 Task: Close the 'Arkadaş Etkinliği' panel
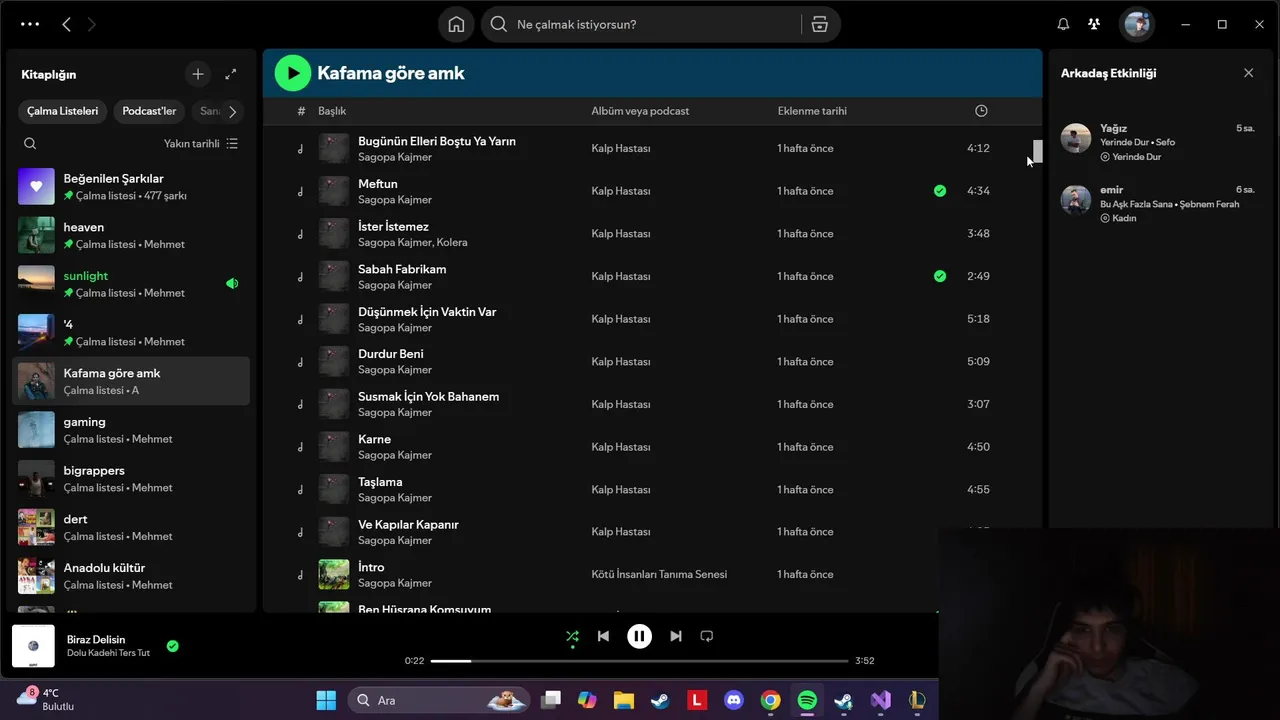point(1248,73)
